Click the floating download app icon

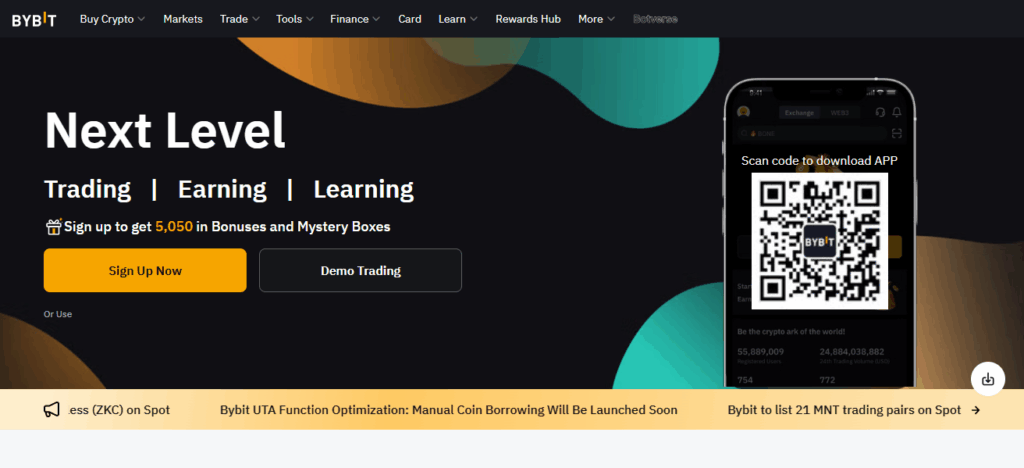click(987, 378)
